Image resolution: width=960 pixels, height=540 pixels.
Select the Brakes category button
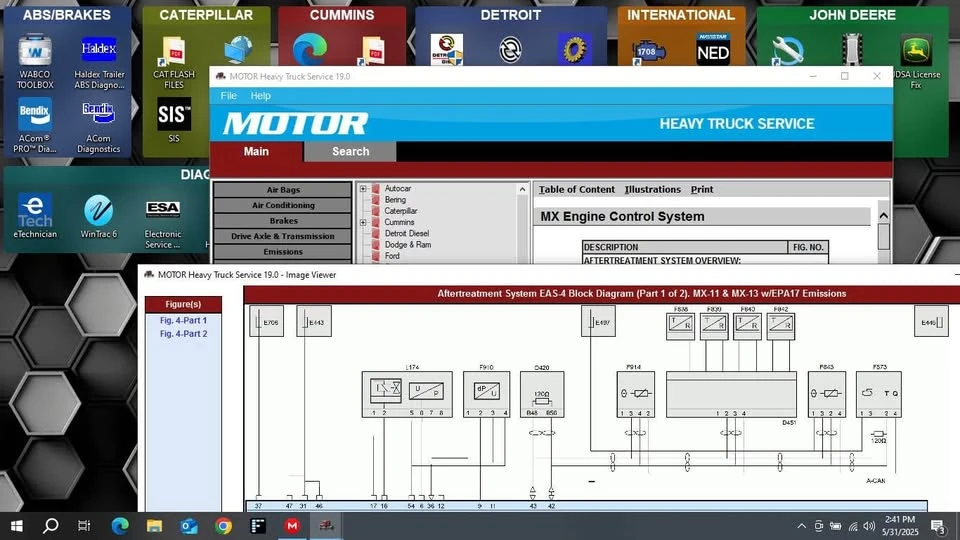283,220
